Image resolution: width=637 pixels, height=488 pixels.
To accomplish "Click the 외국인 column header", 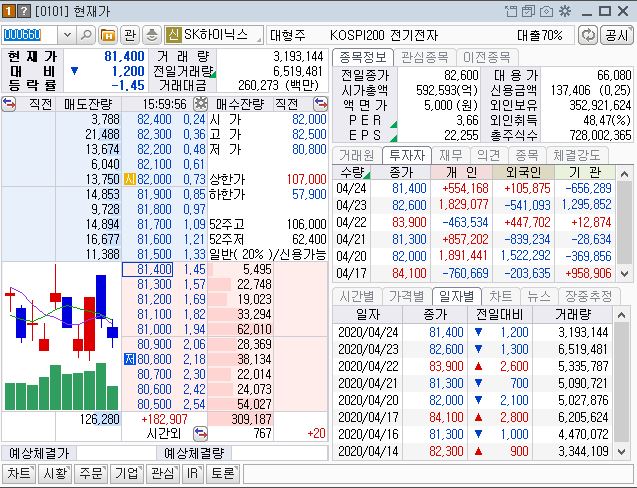I will click(523, 173).
